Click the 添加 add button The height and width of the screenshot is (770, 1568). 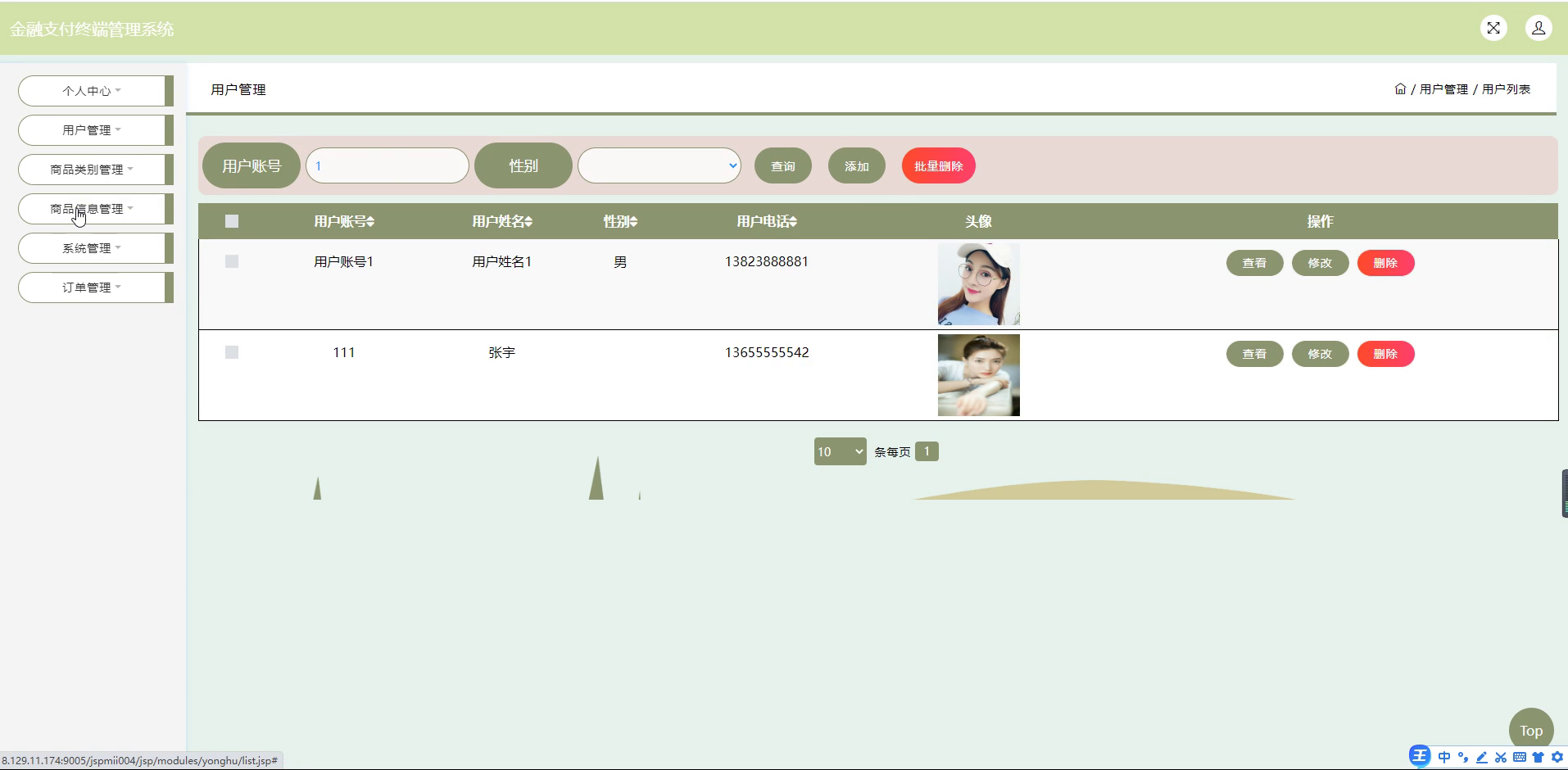point(857,165)
